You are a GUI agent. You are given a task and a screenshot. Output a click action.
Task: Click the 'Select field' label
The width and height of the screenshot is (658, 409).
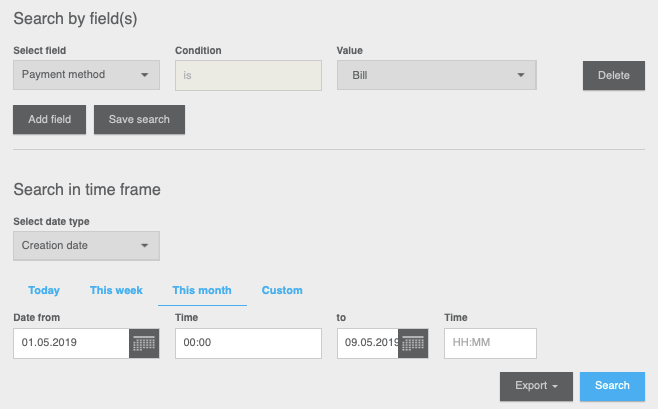click(39, 50)
